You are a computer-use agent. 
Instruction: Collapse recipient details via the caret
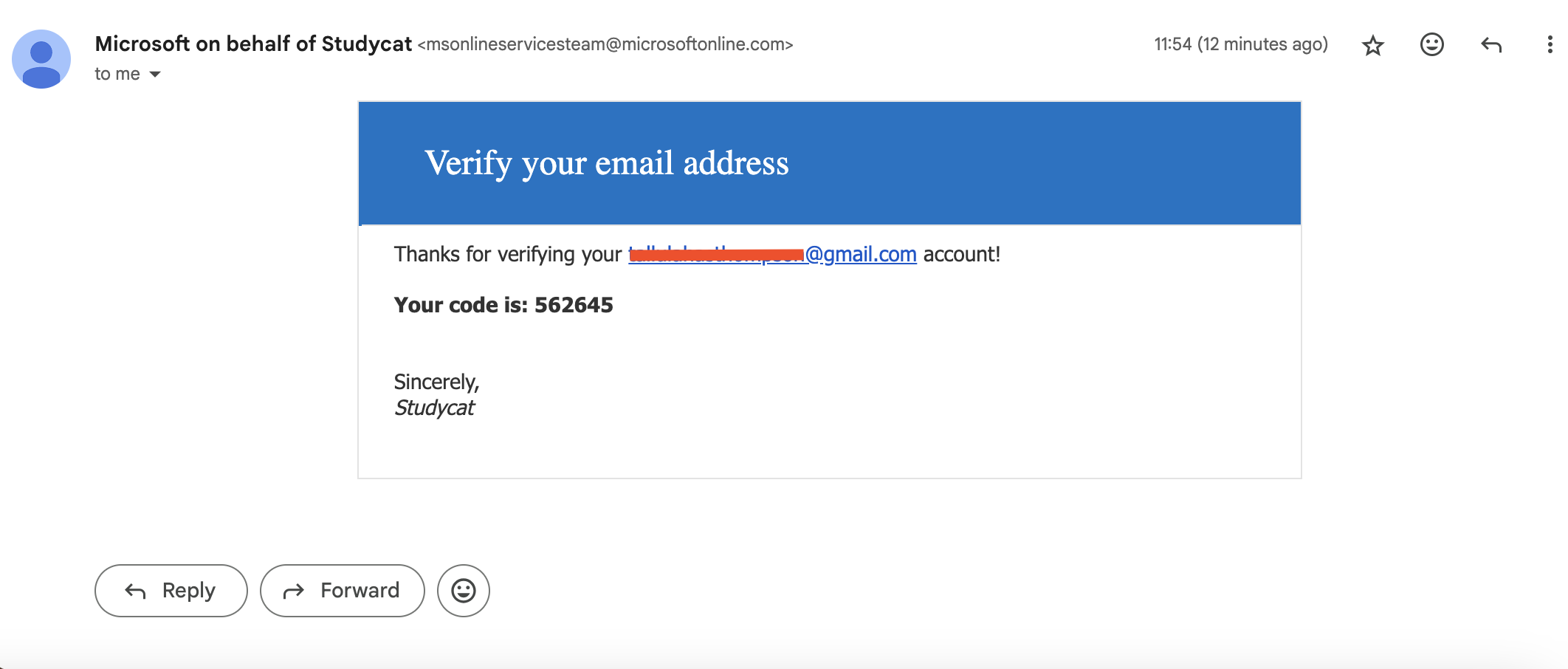[x=154, y=74]
